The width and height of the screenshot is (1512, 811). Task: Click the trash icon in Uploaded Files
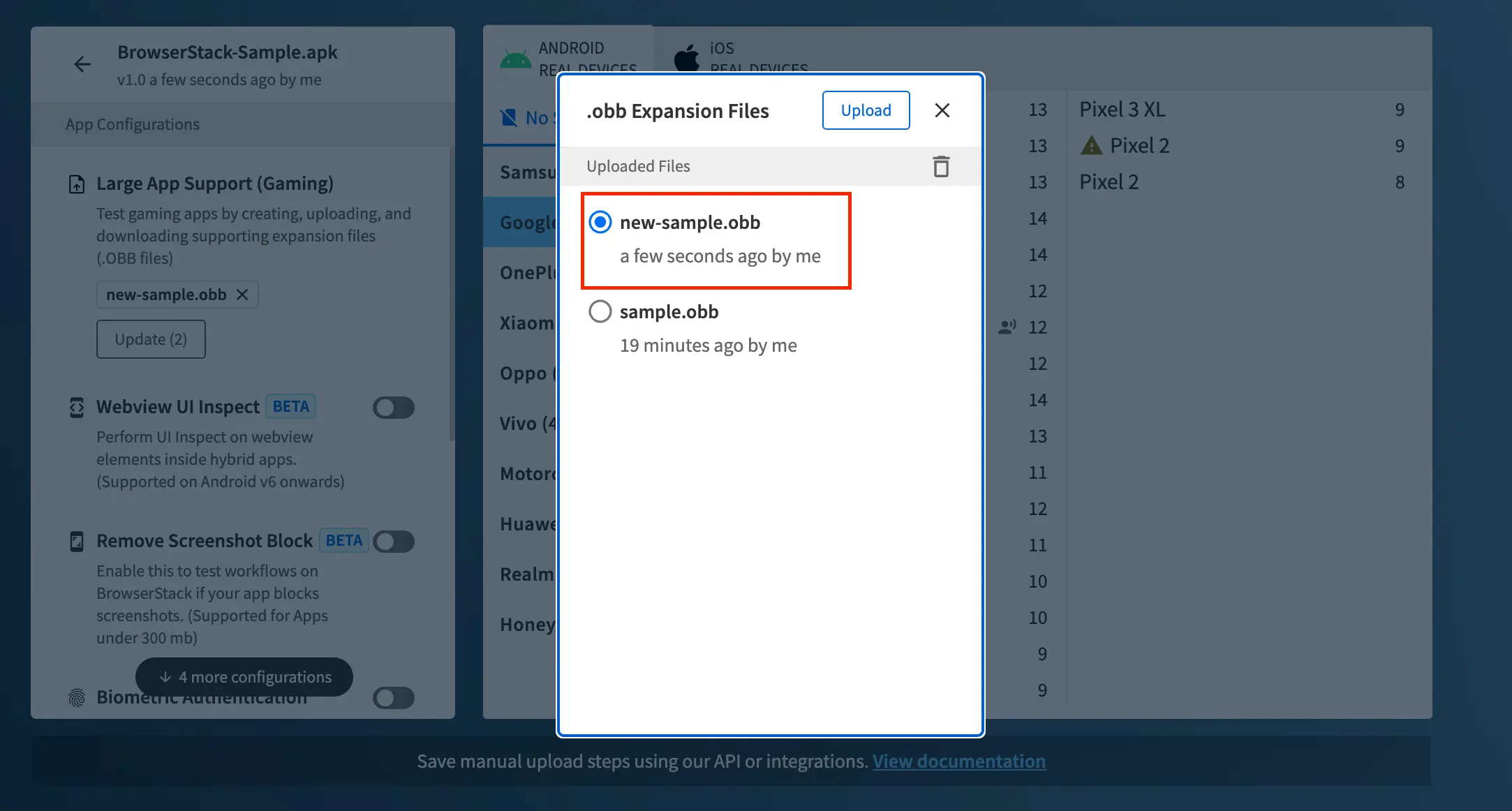941,166
